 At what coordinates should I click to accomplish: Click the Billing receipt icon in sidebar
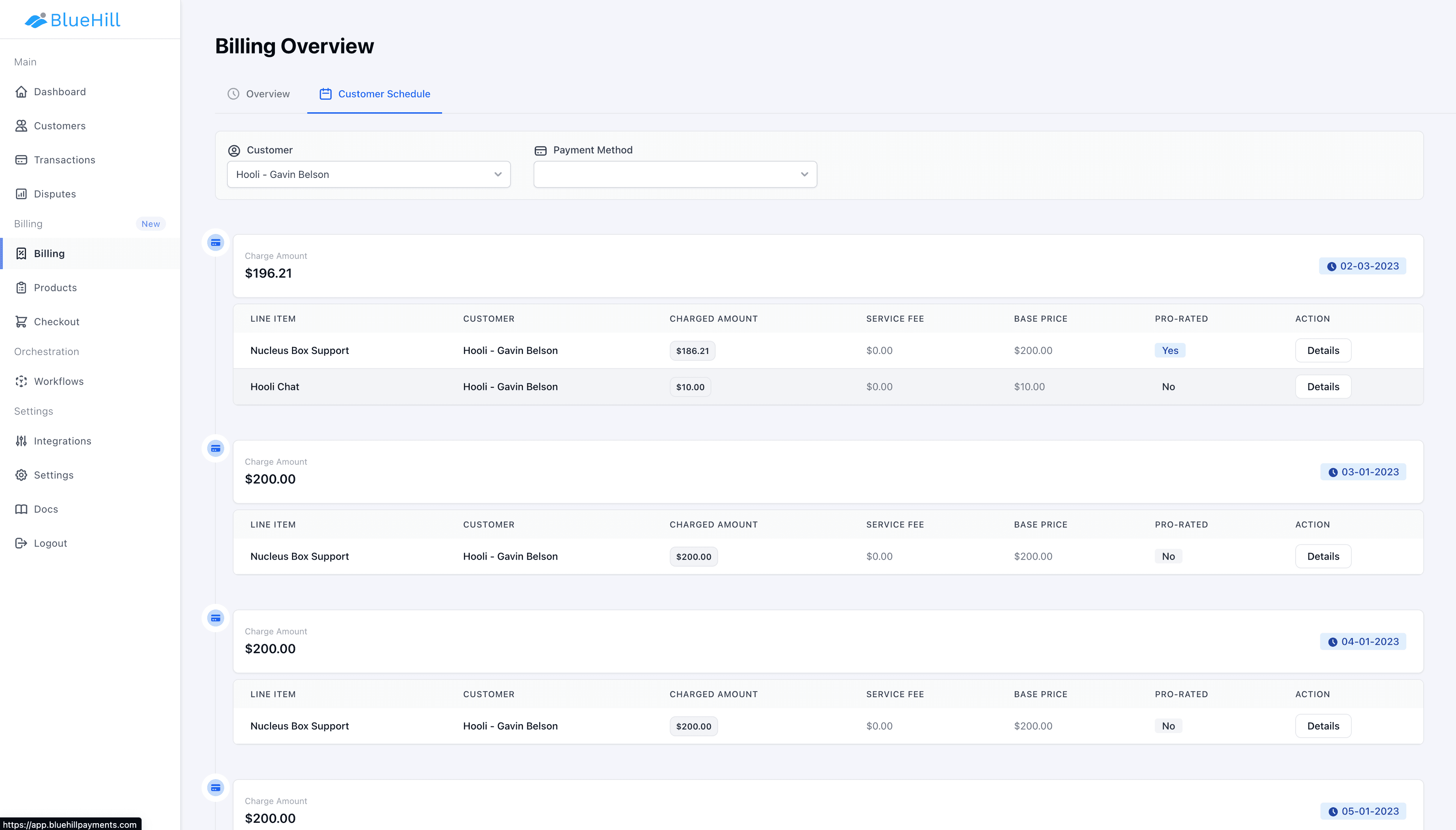click(x=21, y=254)
